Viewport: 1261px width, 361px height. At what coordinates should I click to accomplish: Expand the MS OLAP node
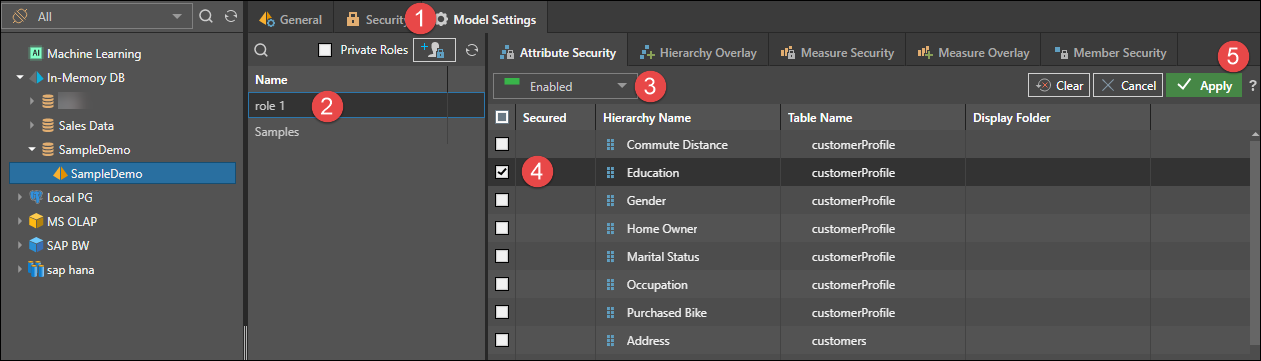click(x=20, y=222)
